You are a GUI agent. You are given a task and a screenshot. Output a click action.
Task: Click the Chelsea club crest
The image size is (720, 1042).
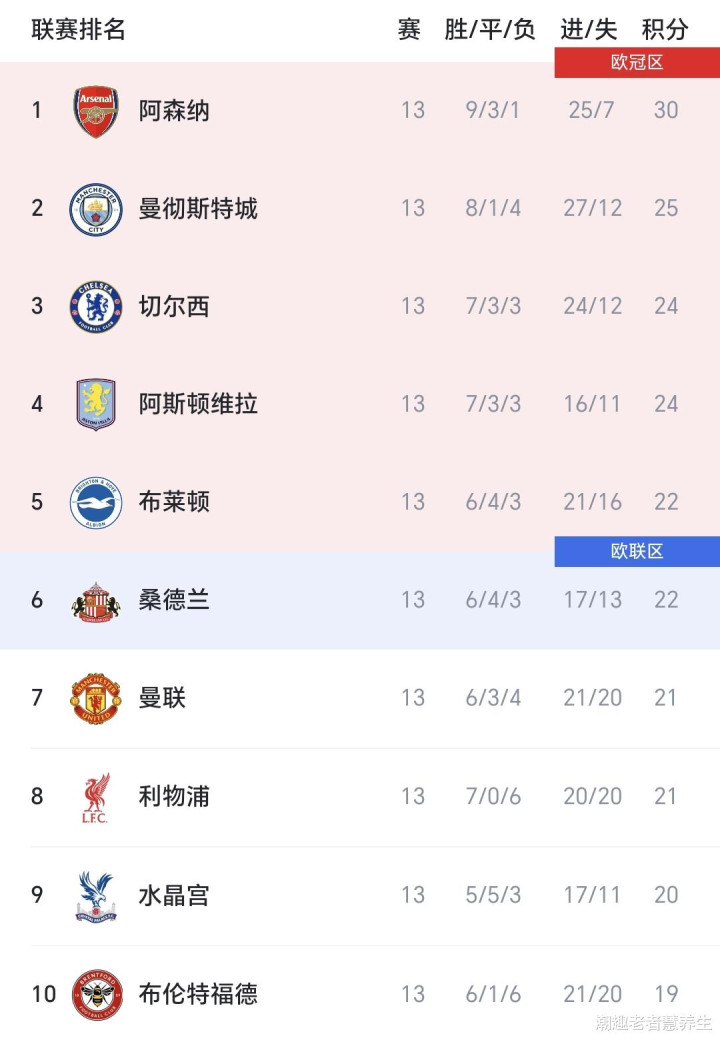[96, 307]
